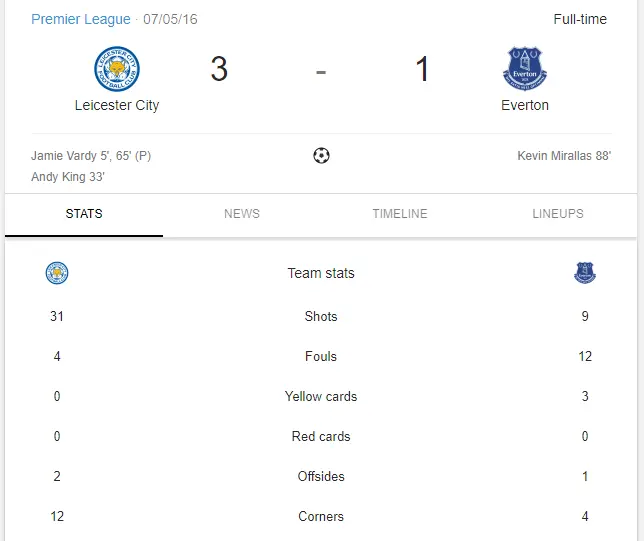Click the large Everton crest
Screen dimensions: 644x541
pyautogui.click(x=525, y=69)
